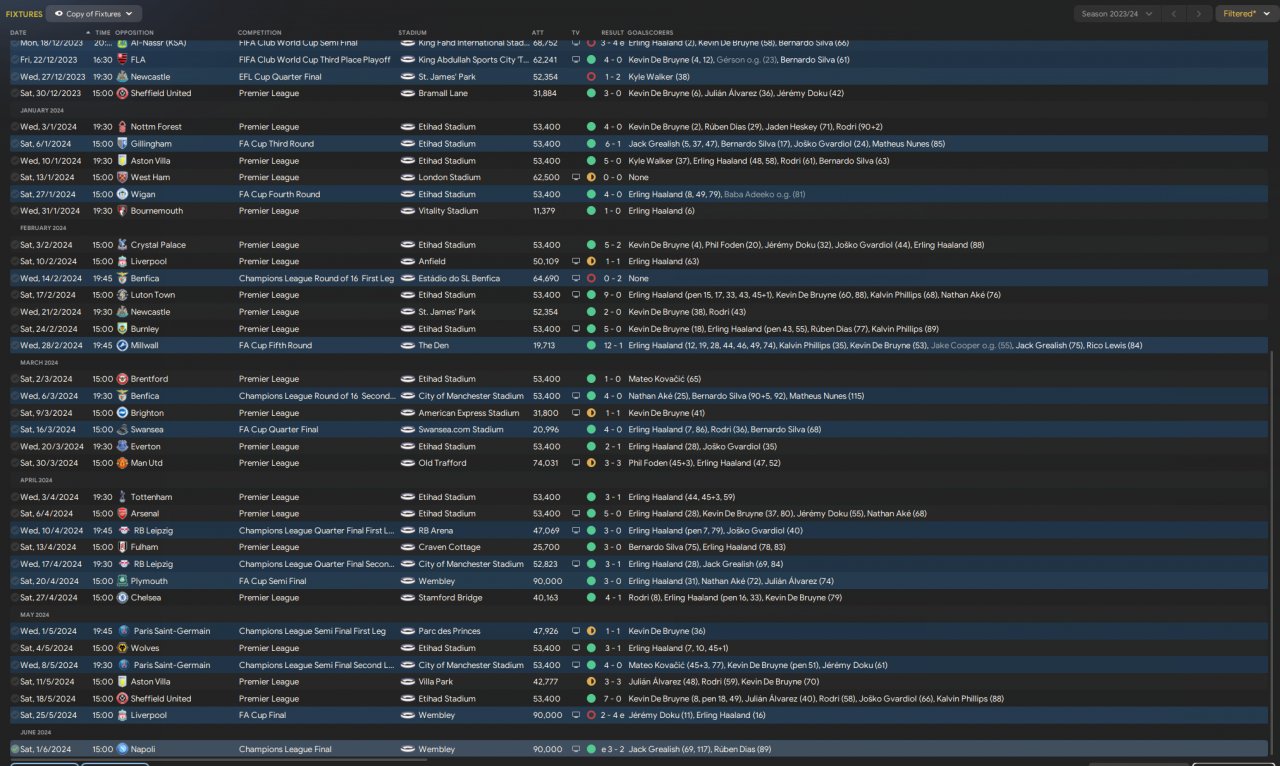Click the Swansea club badge
The height and width of the screenshot is (766, 1280).
coord(122,430)
